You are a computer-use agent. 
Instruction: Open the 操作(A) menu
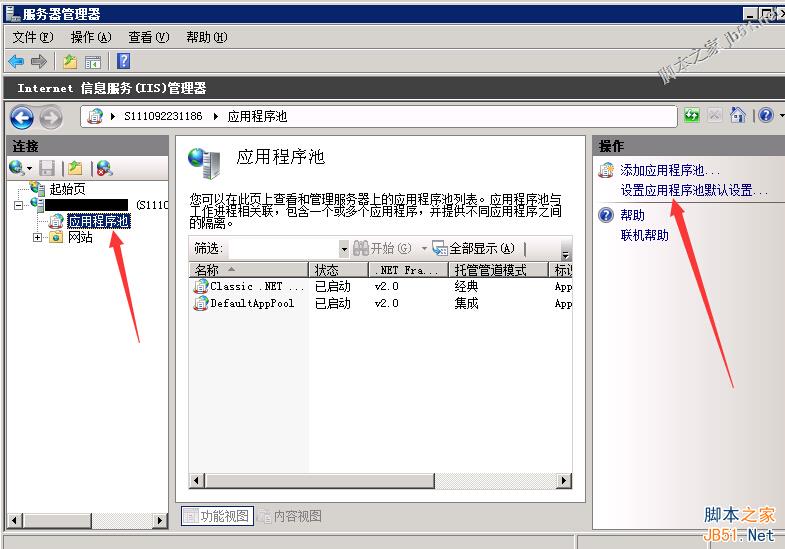91,37
